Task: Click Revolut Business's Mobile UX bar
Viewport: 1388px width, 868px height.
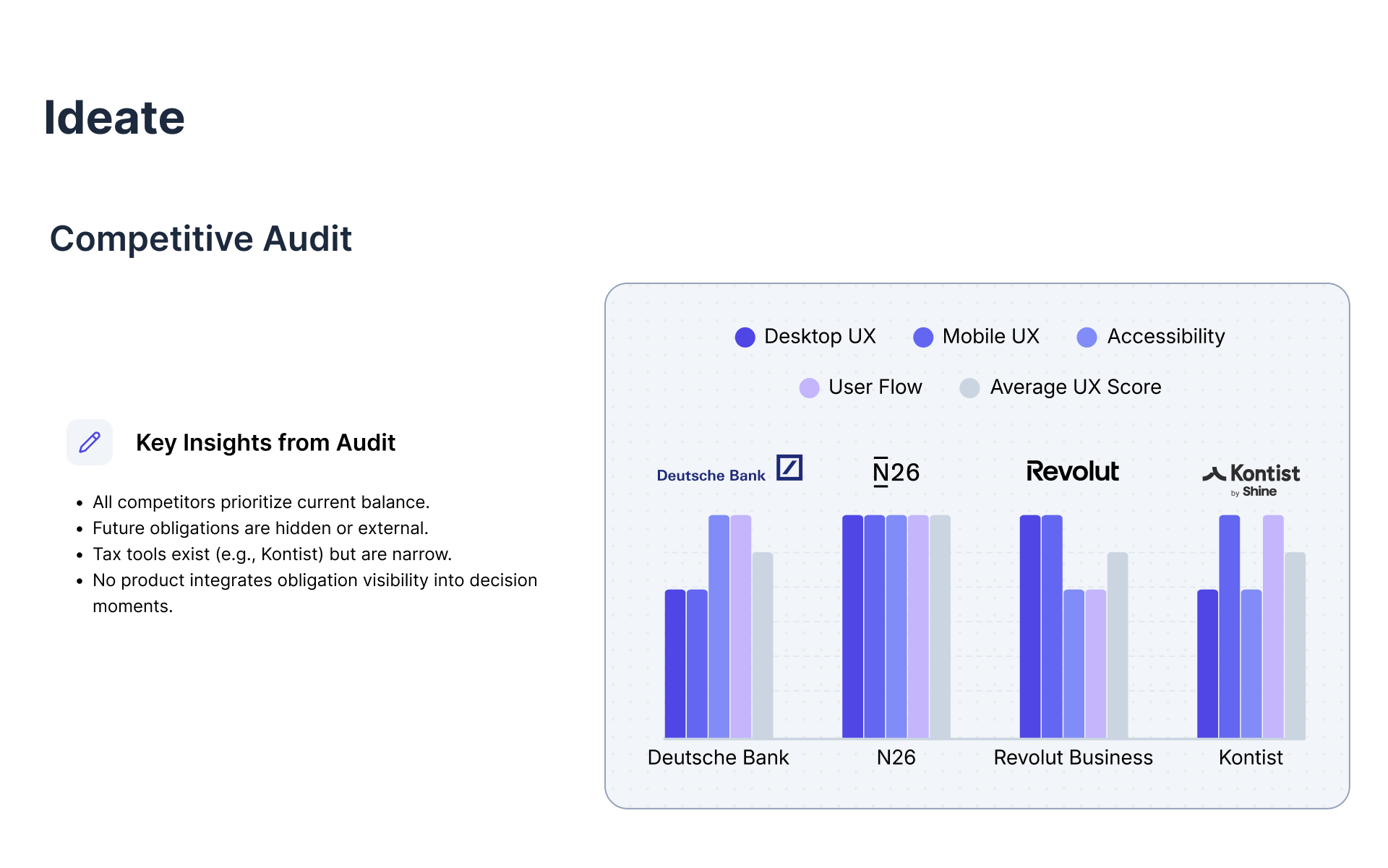Action: click(x=1052, y=627)
